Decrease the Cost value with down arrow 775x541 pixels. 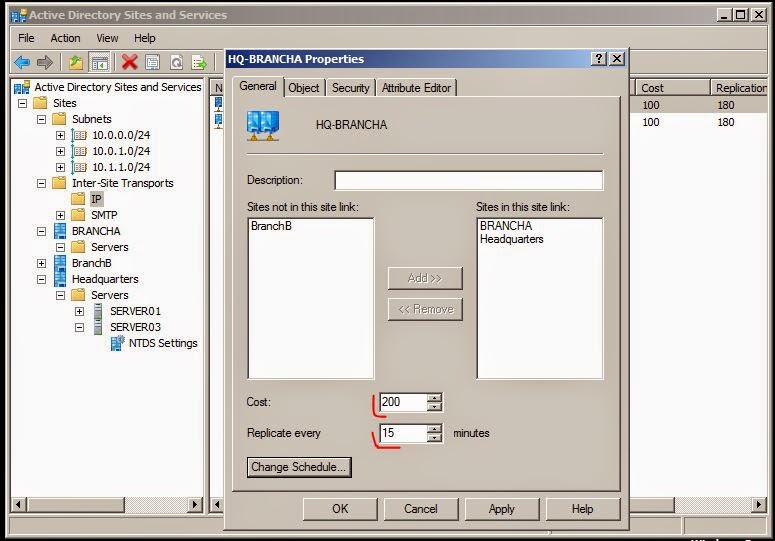click(434, 407)
